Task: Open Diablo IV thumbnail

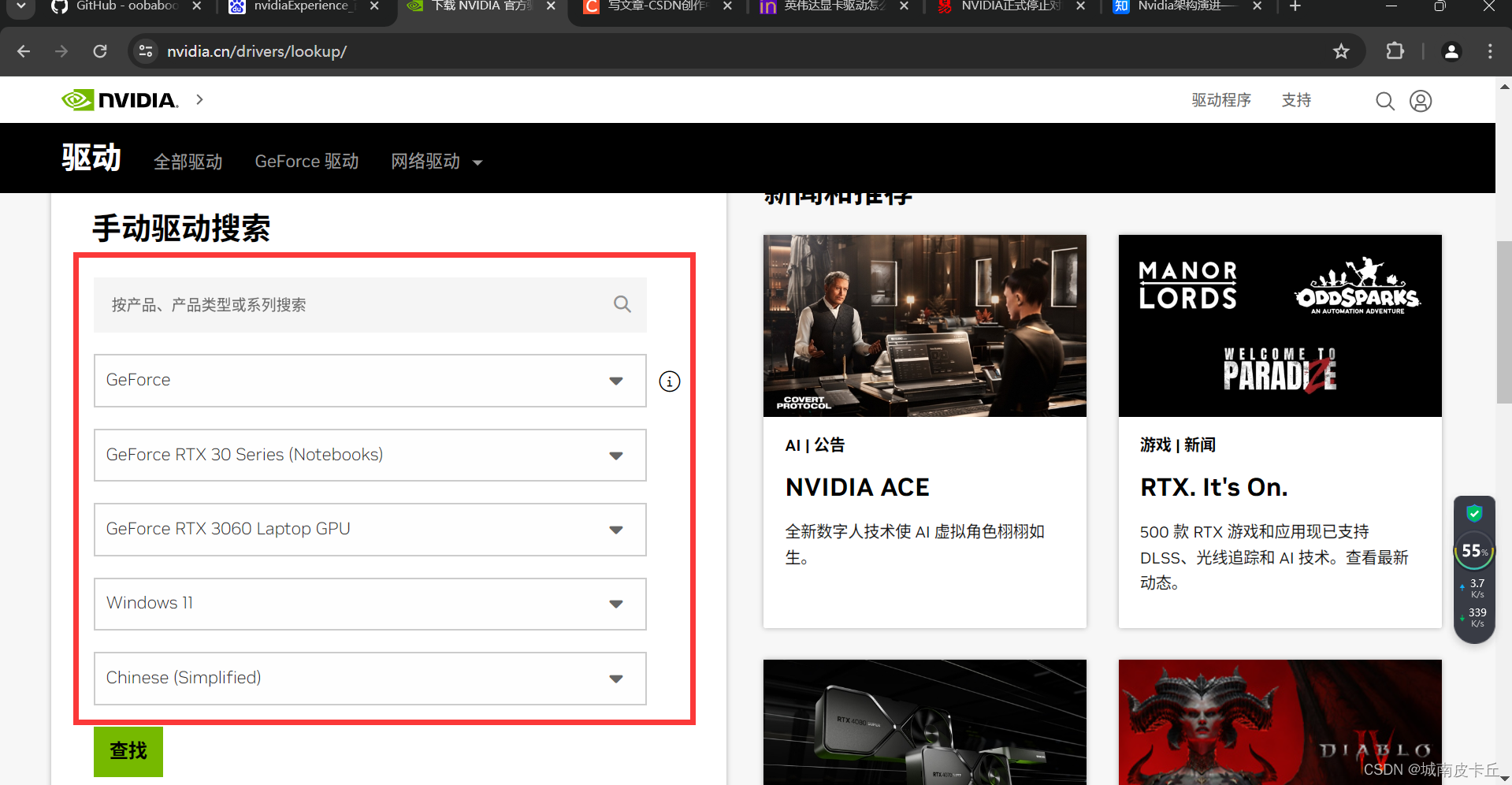Action: (1280, 722)
